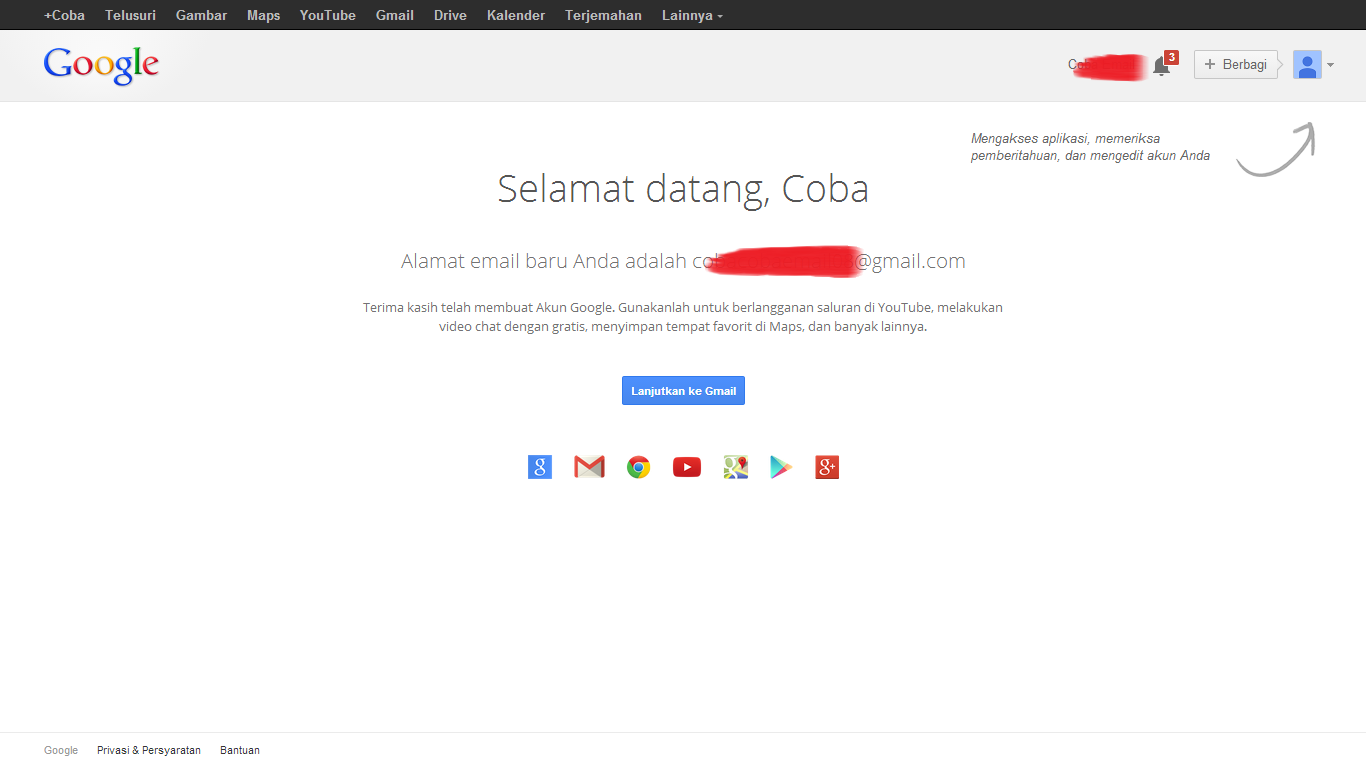Click the Lanjutkan ke Gmail button
1366x768 pixels.
(683, 391)
